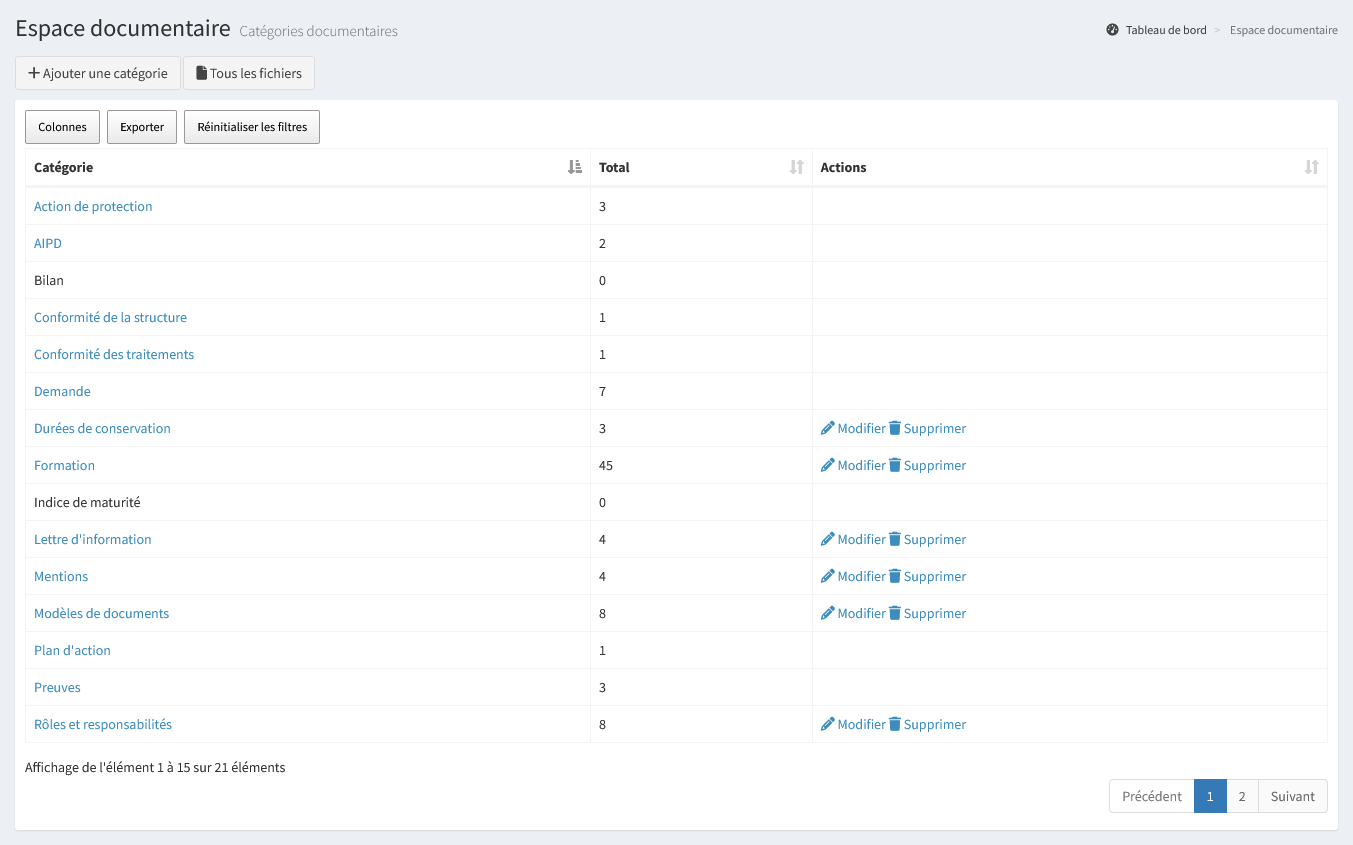The width and height of the screenshot is (1353, 845).
Task: Open the Action de protection category
Action: (x=93, y=206)
